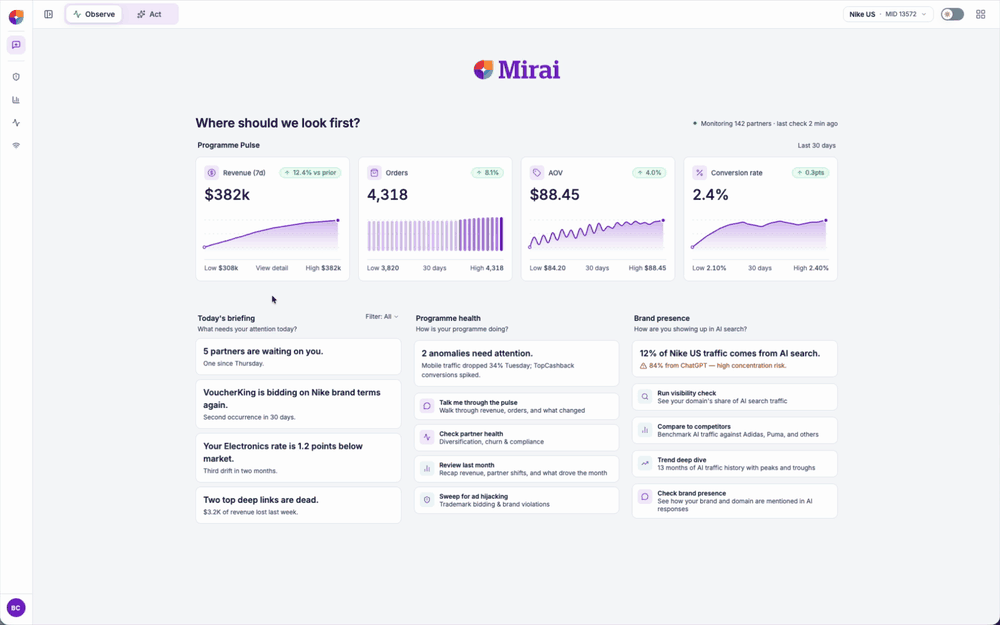Open the 5 partners are waiting on you briefing

pos(298,357)
